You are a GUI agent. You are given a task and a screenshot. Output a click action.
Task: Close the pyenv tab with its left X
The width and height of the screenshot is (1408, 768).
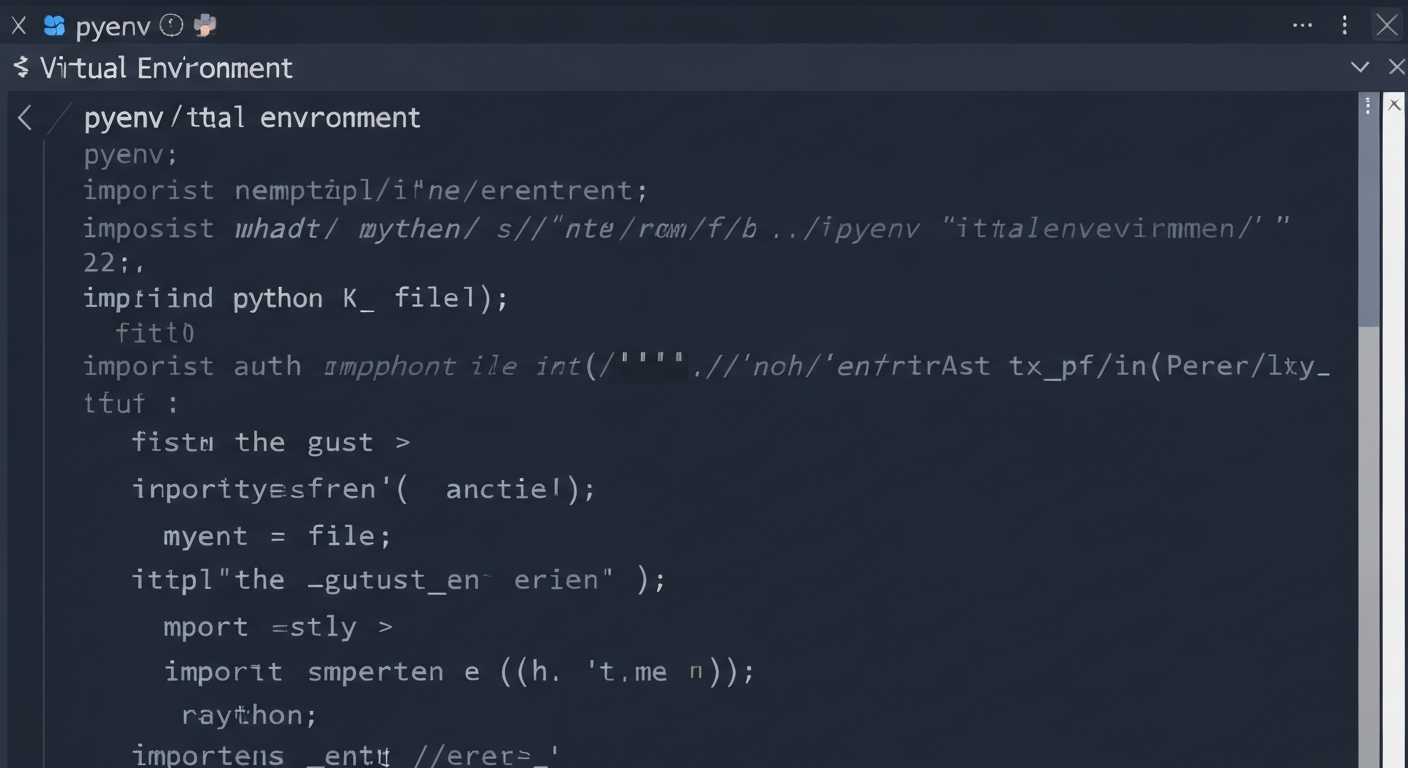pos(18,26)
